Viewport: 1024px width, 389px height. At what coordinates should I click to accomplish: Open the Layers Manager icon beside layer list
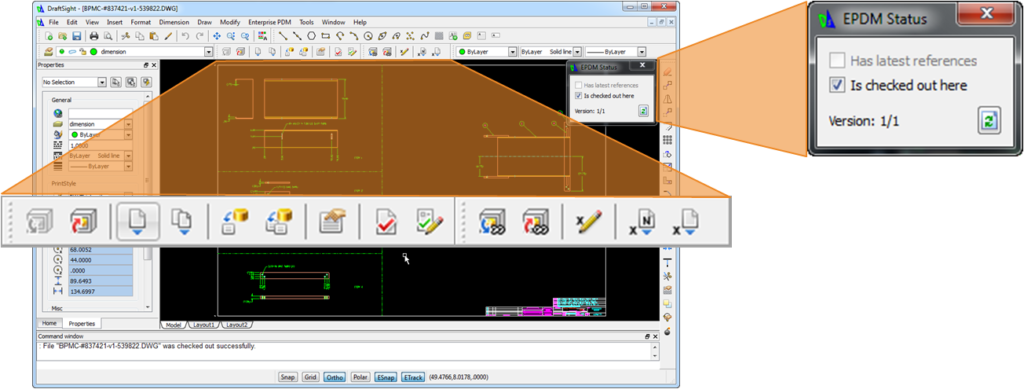tap(48, 52)
